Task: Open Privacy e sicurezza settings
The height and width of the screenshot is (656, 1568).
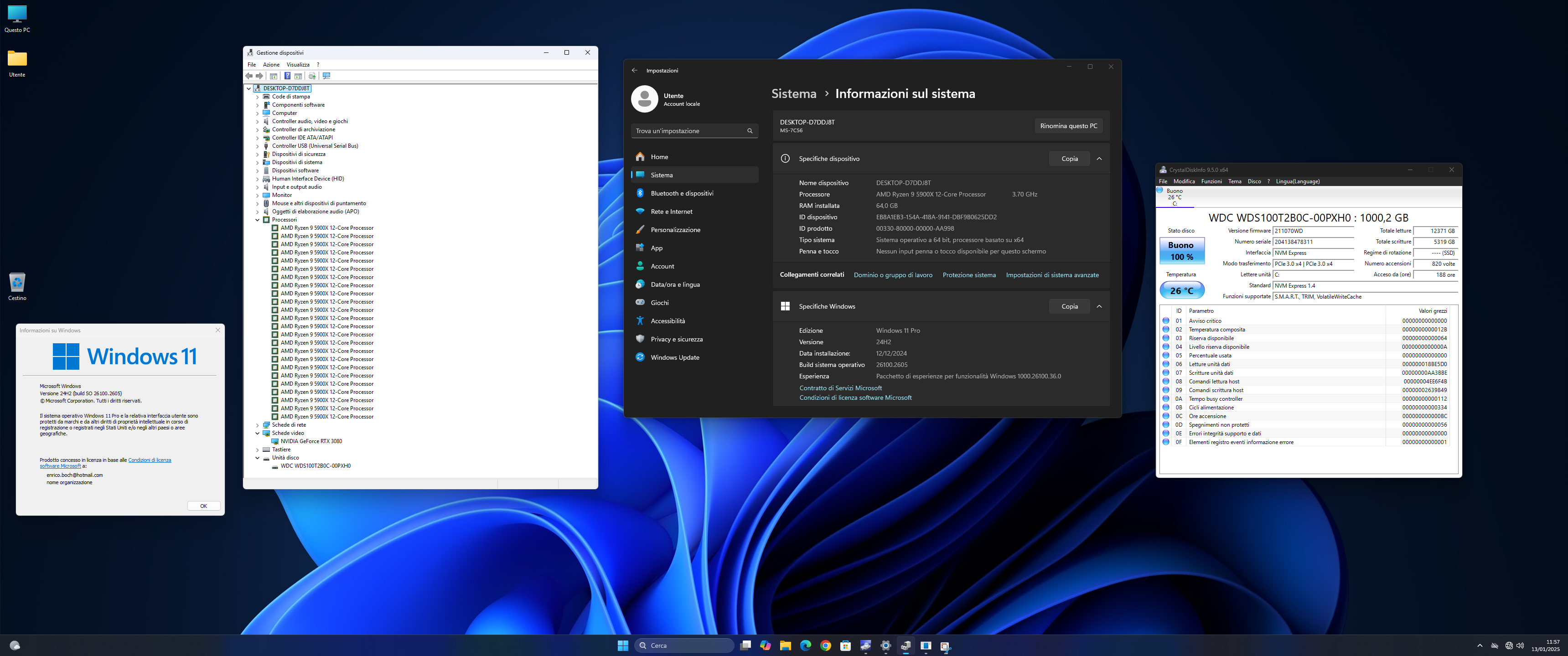Action: tap(694, 340)
